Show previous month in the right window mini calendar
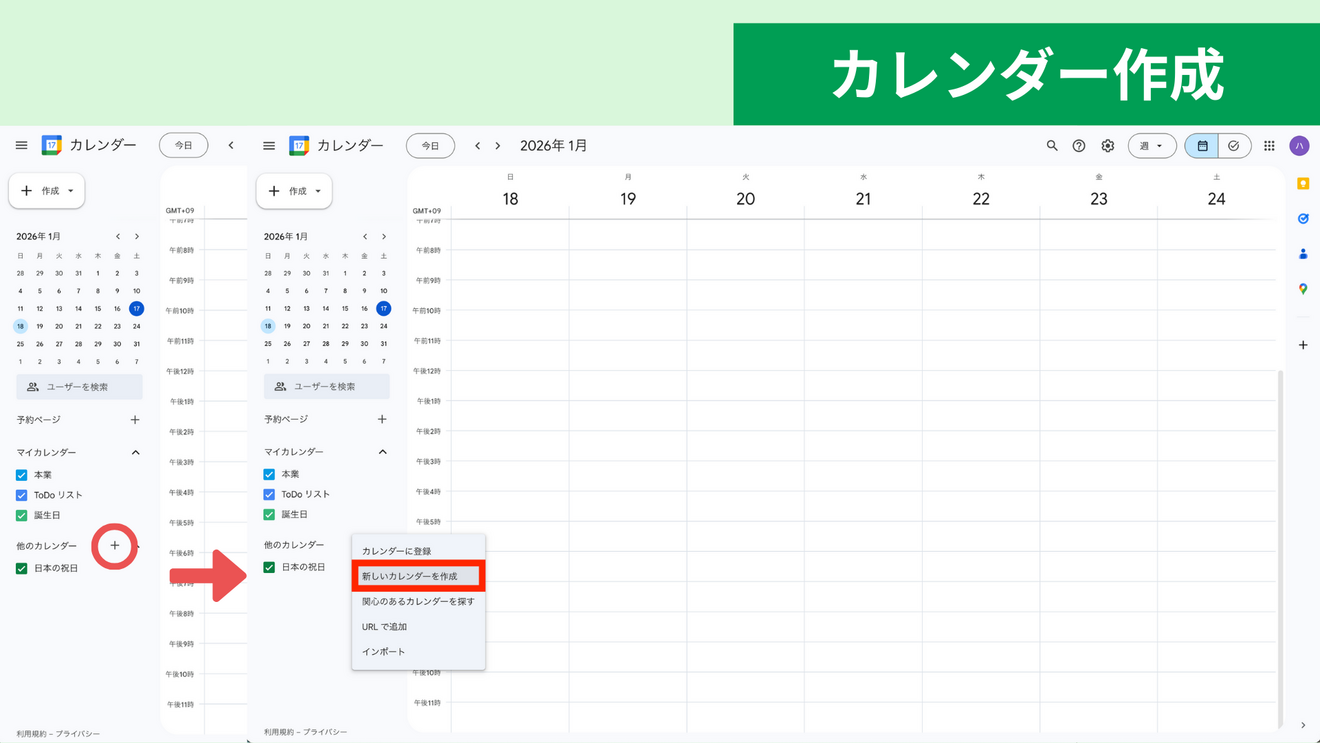 [x=365, y=237]
